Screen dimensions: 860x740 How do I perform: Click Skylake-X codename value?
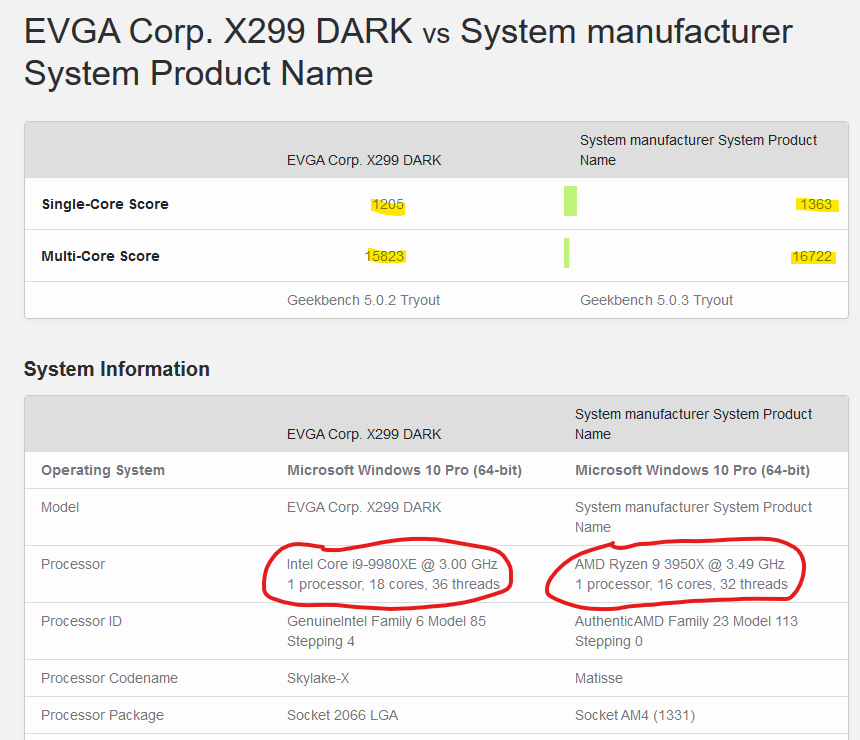318,678
